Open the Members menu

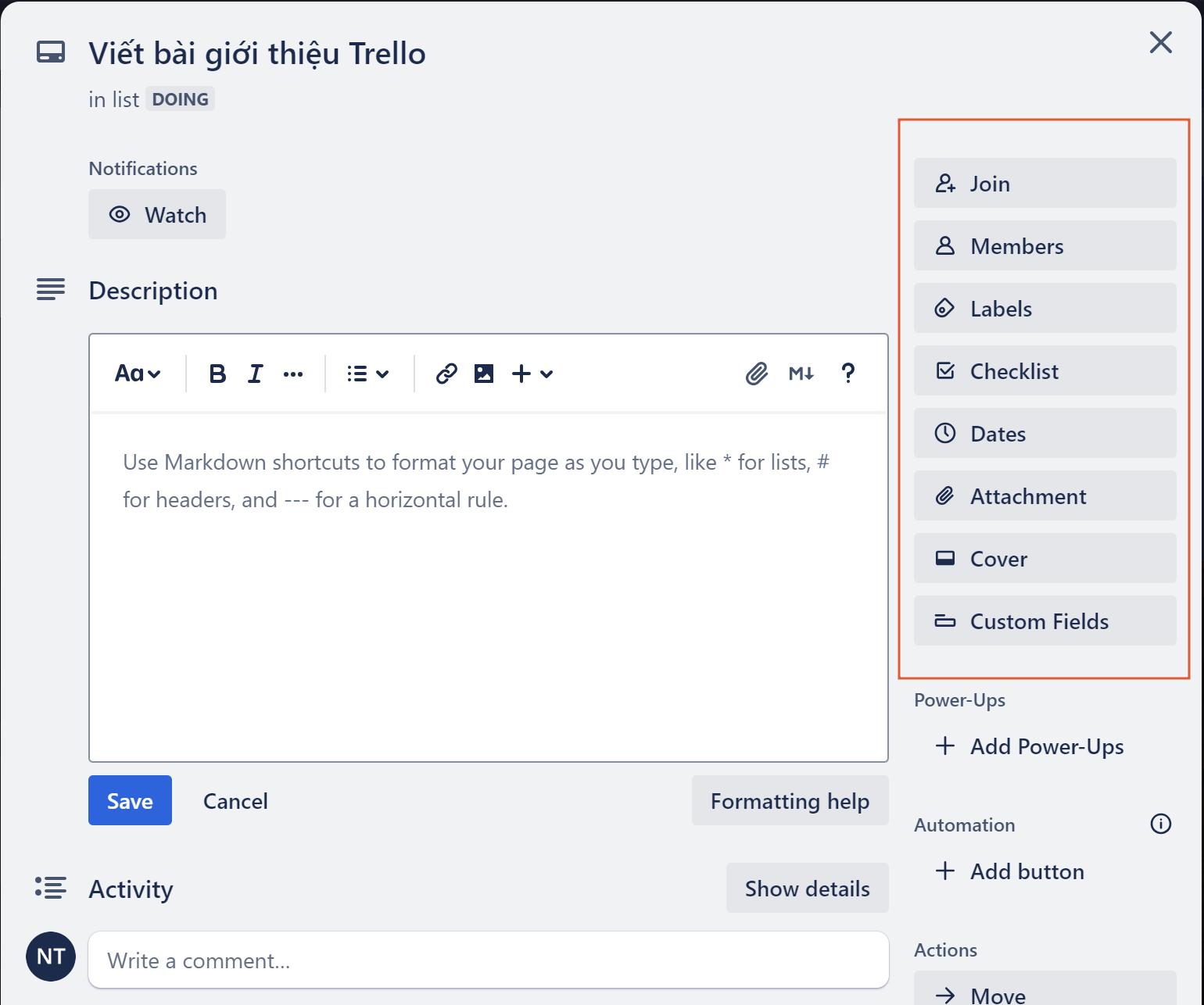tap(1045, 245)
